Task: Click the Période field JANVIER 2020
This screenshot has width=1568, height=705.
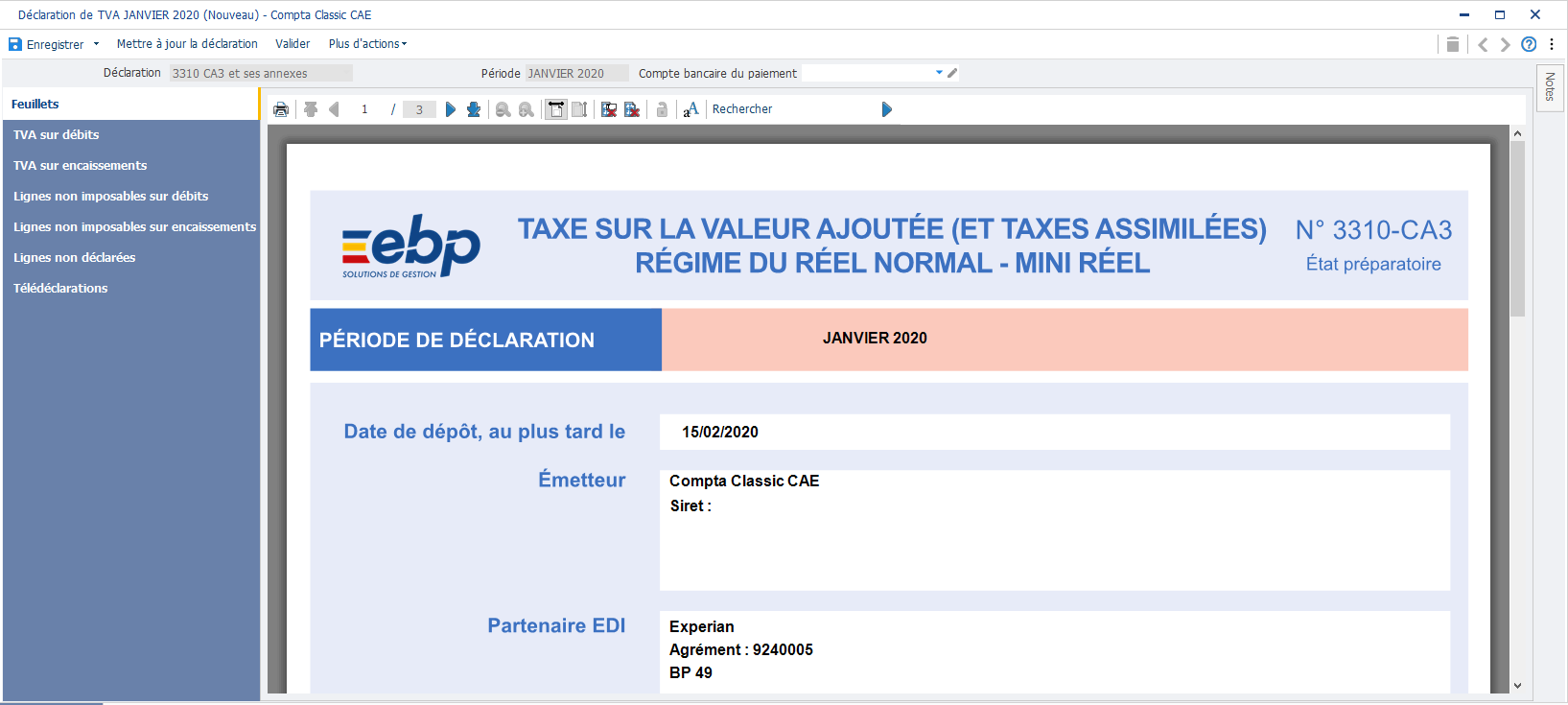Action: tap(577, 73)
